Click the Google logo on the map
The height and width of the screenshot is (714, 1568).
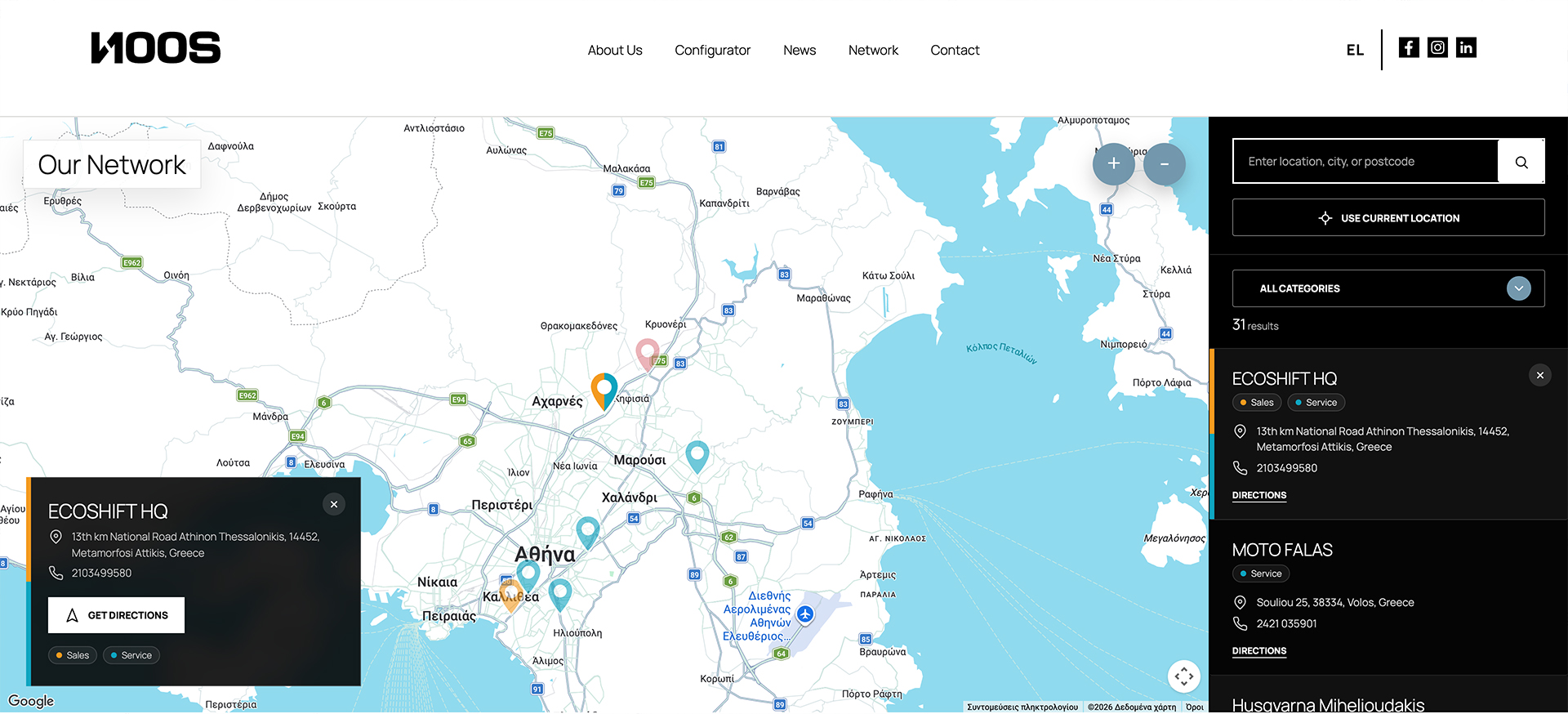(31, 701)
